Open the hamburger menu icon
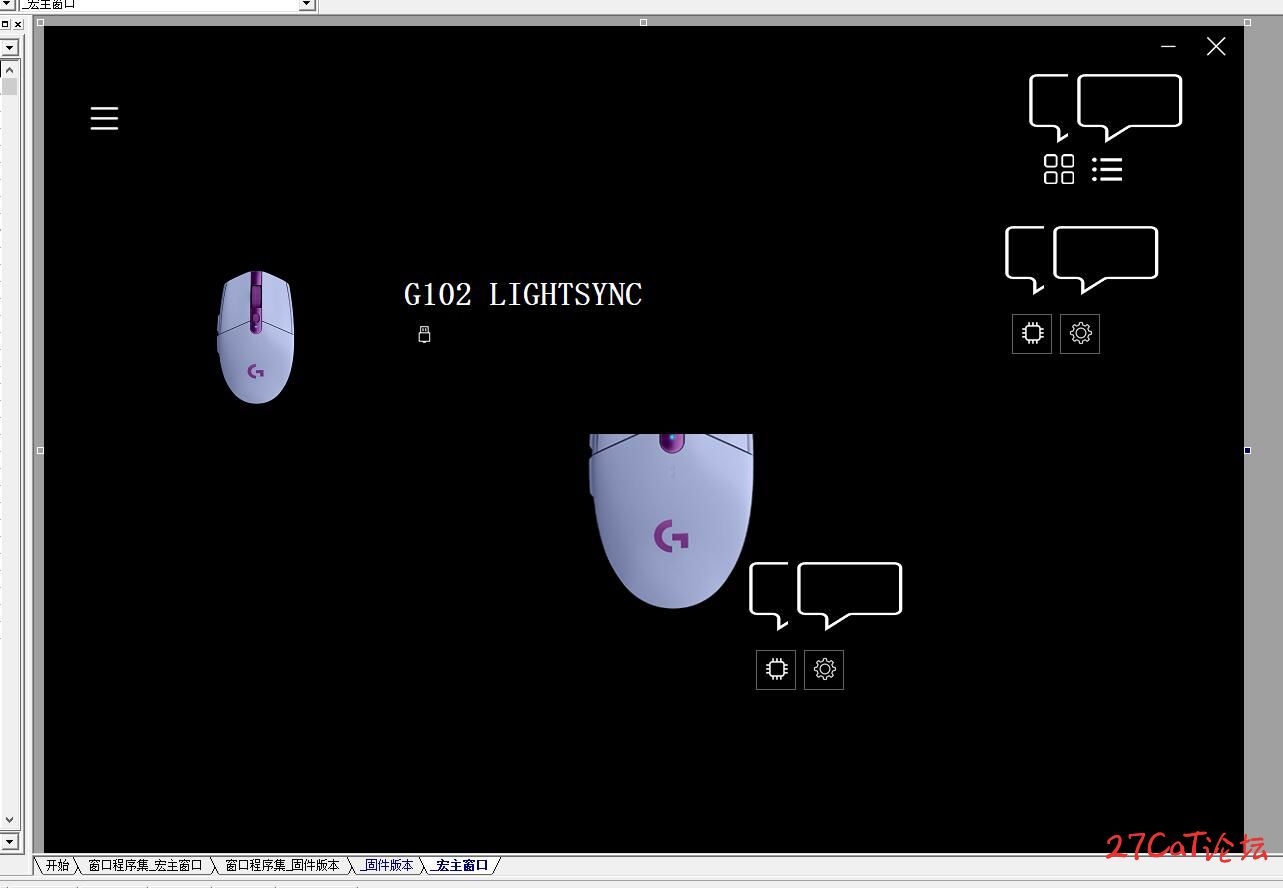This screenshot has width=1283, height=888. point(104,119)
